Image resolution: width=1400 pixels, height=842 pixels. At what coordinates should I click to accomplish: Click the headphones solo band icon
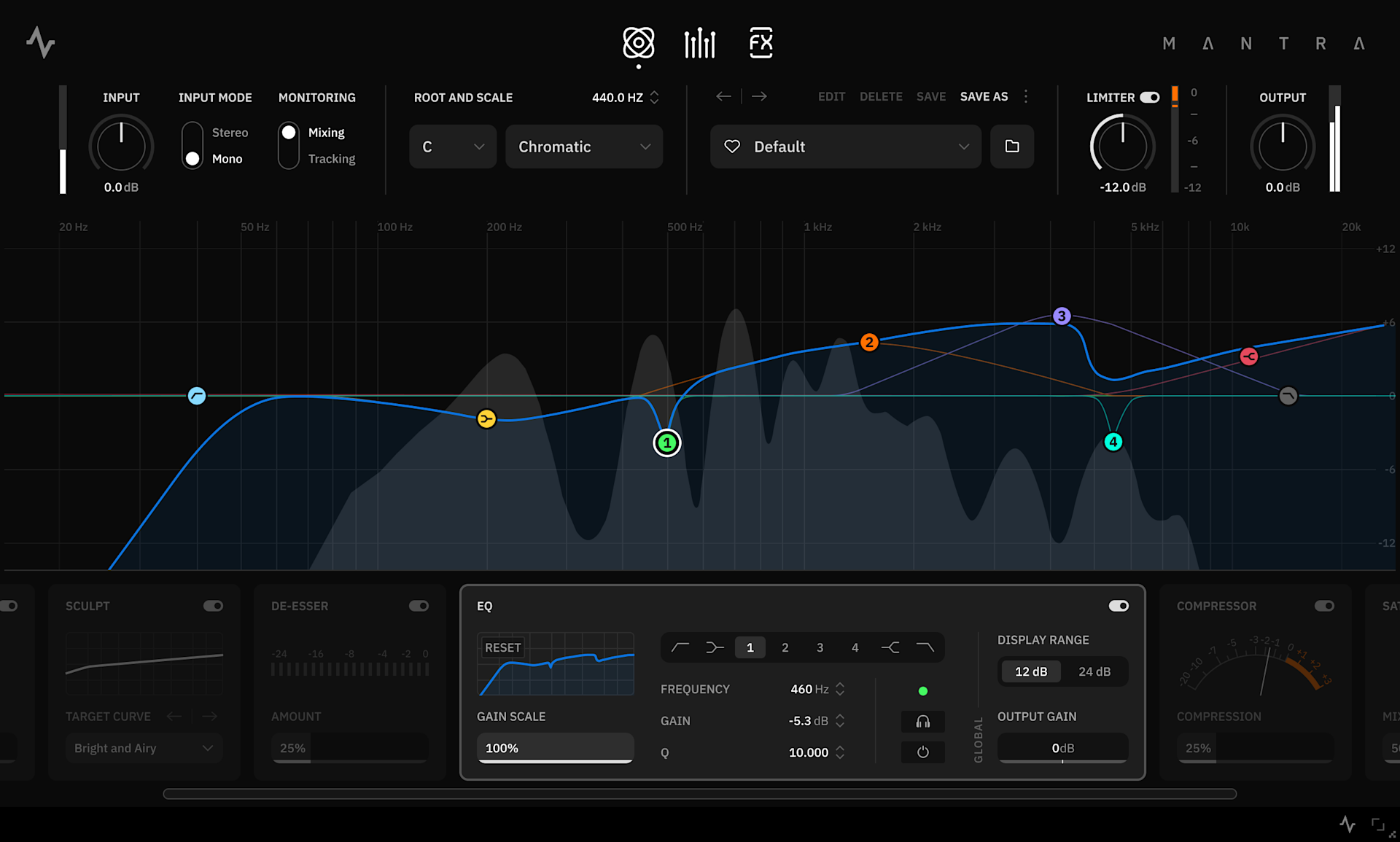pyautogui.click(x=922, y=721)
